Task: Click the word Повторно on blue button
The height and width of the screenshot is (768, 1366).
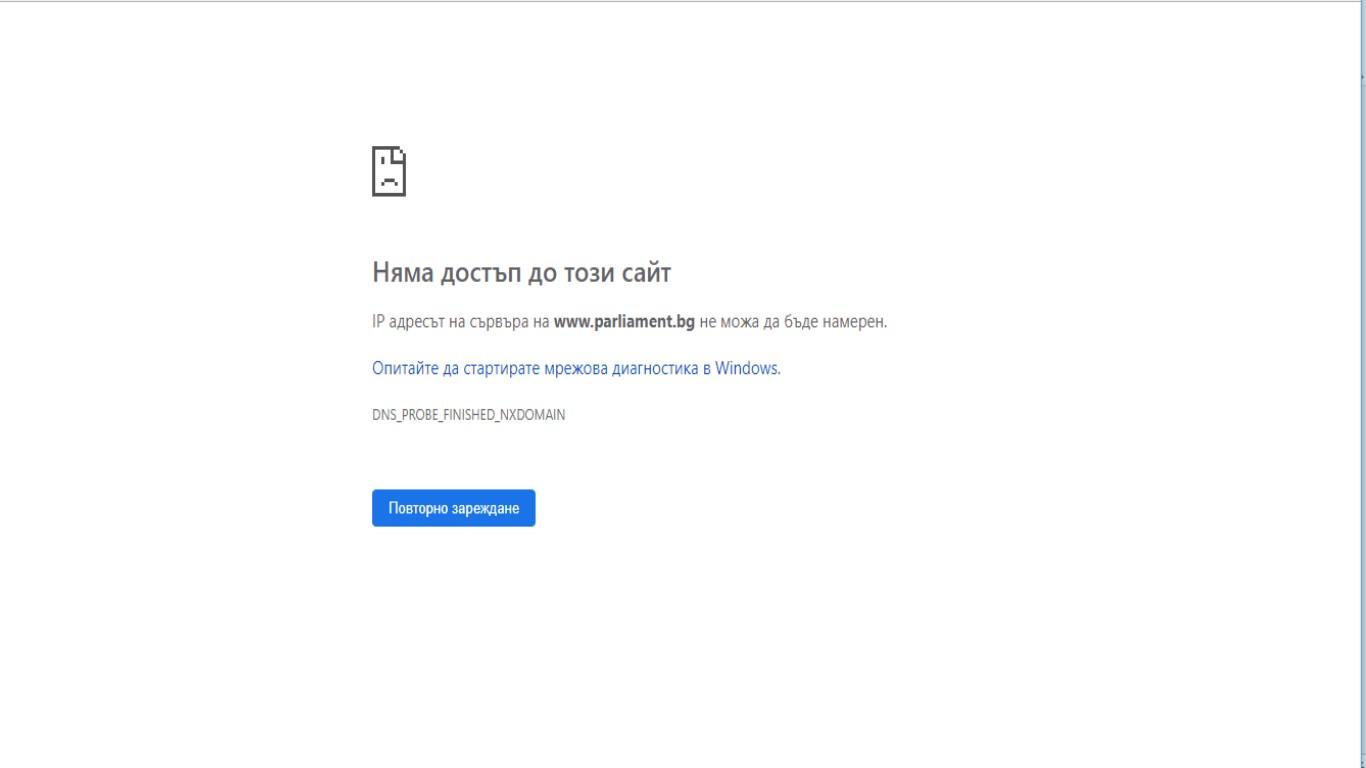Action: pos(417,508)
